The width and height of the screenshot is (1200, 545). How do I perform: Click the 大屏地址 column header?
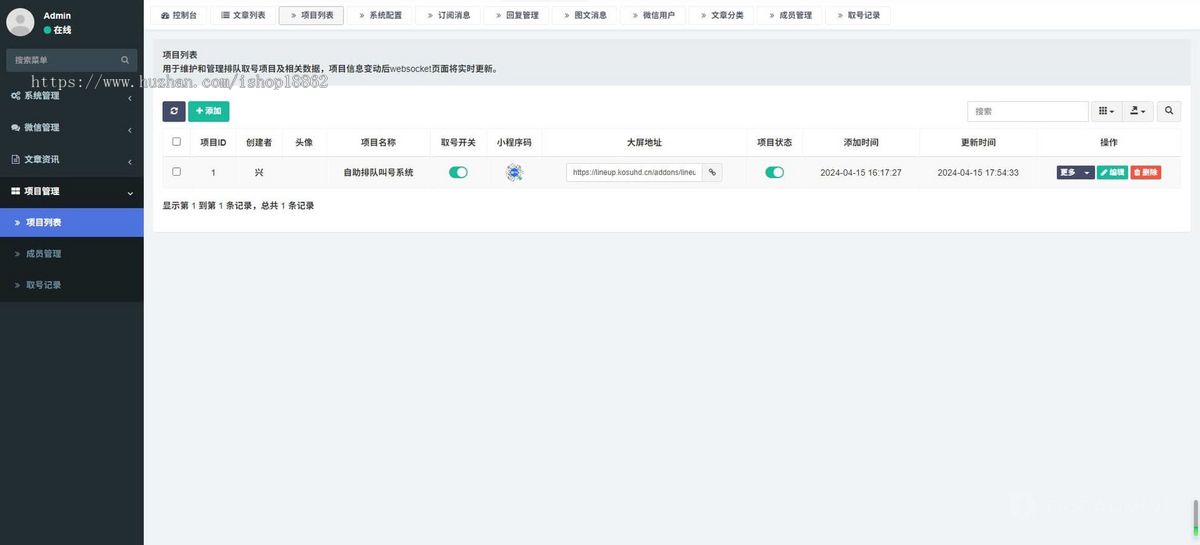[x=644, y=142]
